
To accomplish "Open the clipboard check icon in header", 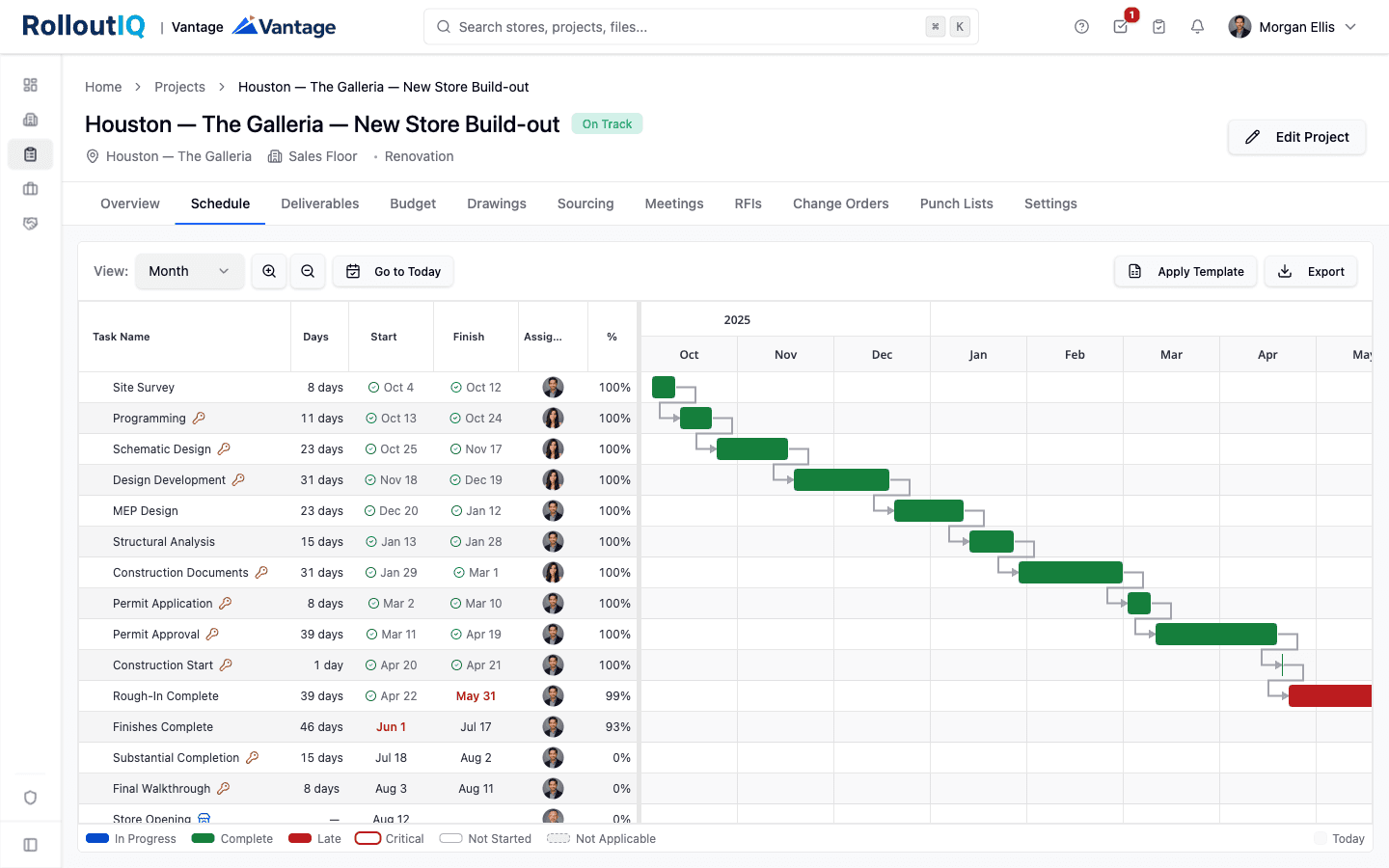I will pos(1158,27).
